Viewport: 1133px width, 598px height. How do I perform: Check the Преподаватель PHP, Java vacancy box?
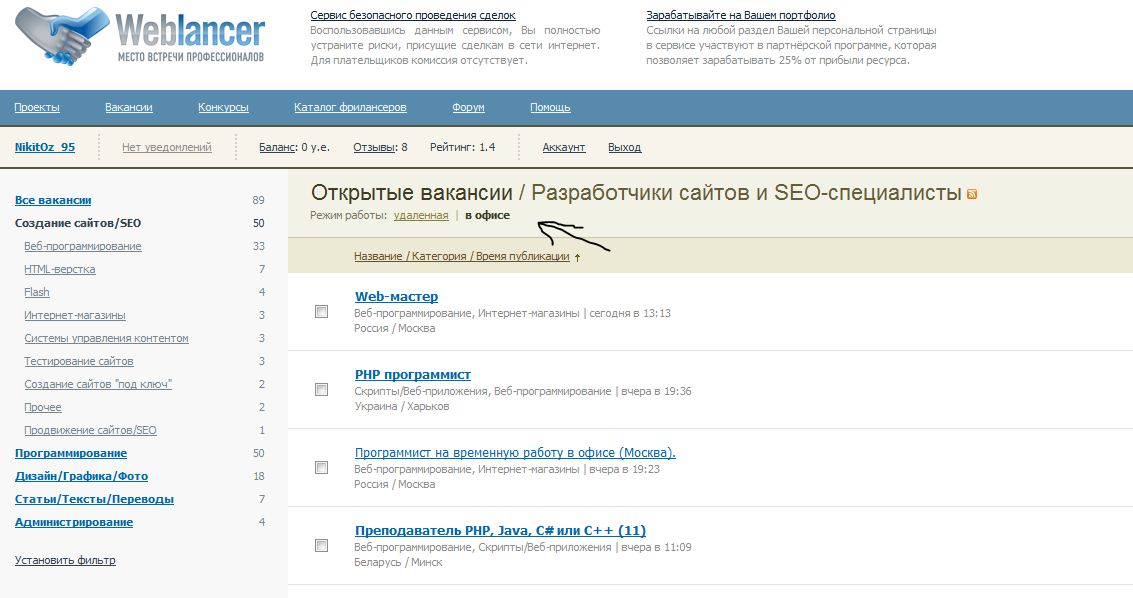322,545
